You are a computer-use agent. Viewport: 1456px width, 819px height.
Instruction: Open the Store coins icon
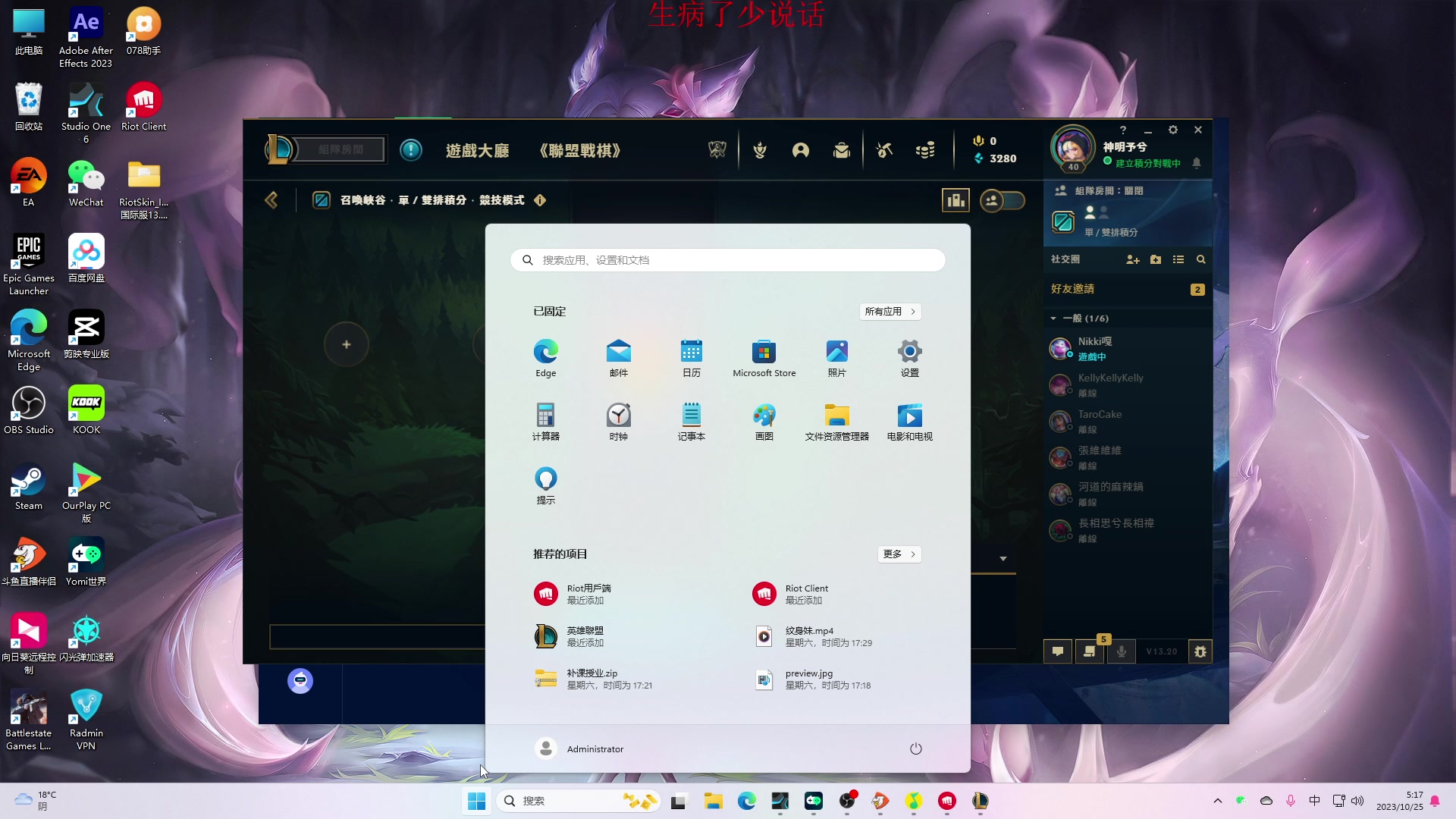pos(925,150)
